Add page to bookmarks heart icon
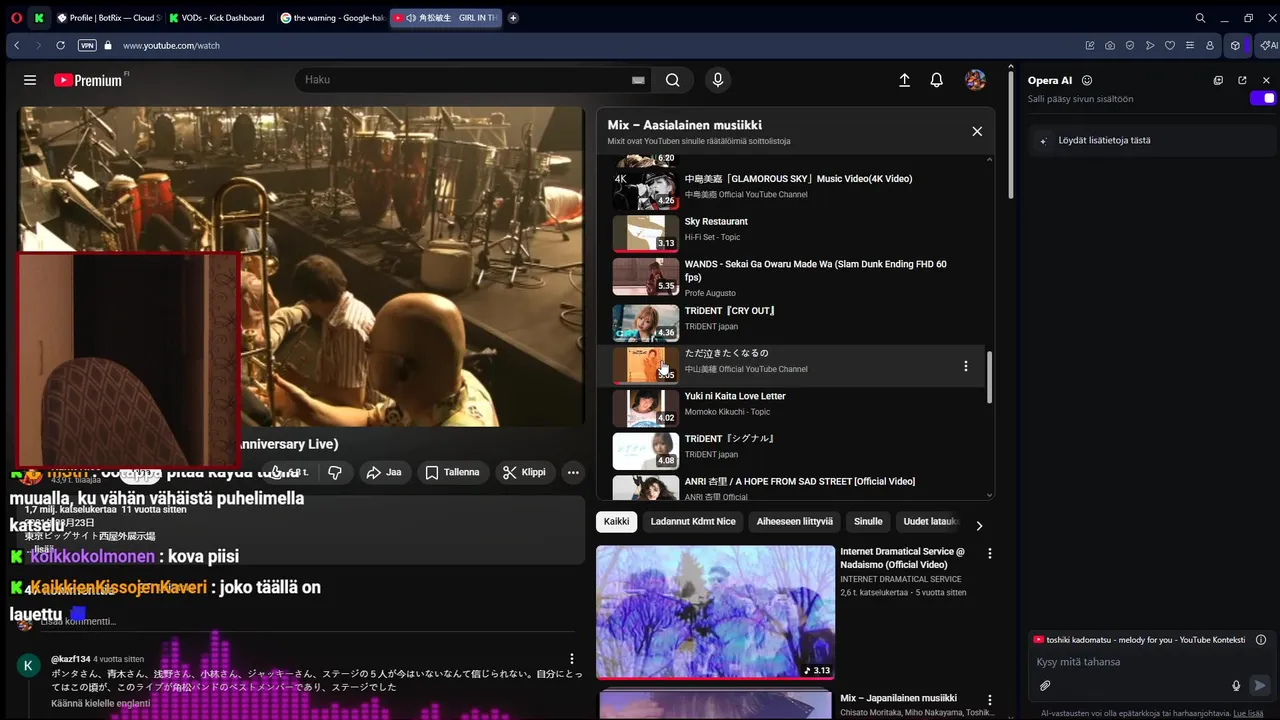The height and width of the screenshot is (720, 1280). pos(1170,45)
